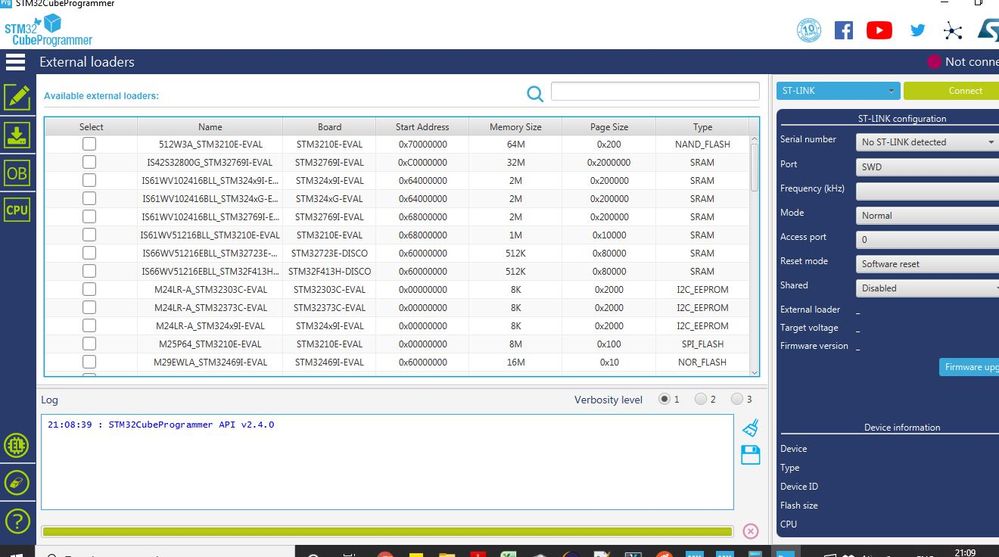Check the IS61WV51216BLL_STM3210E-EVAL loader

(89, 235)
